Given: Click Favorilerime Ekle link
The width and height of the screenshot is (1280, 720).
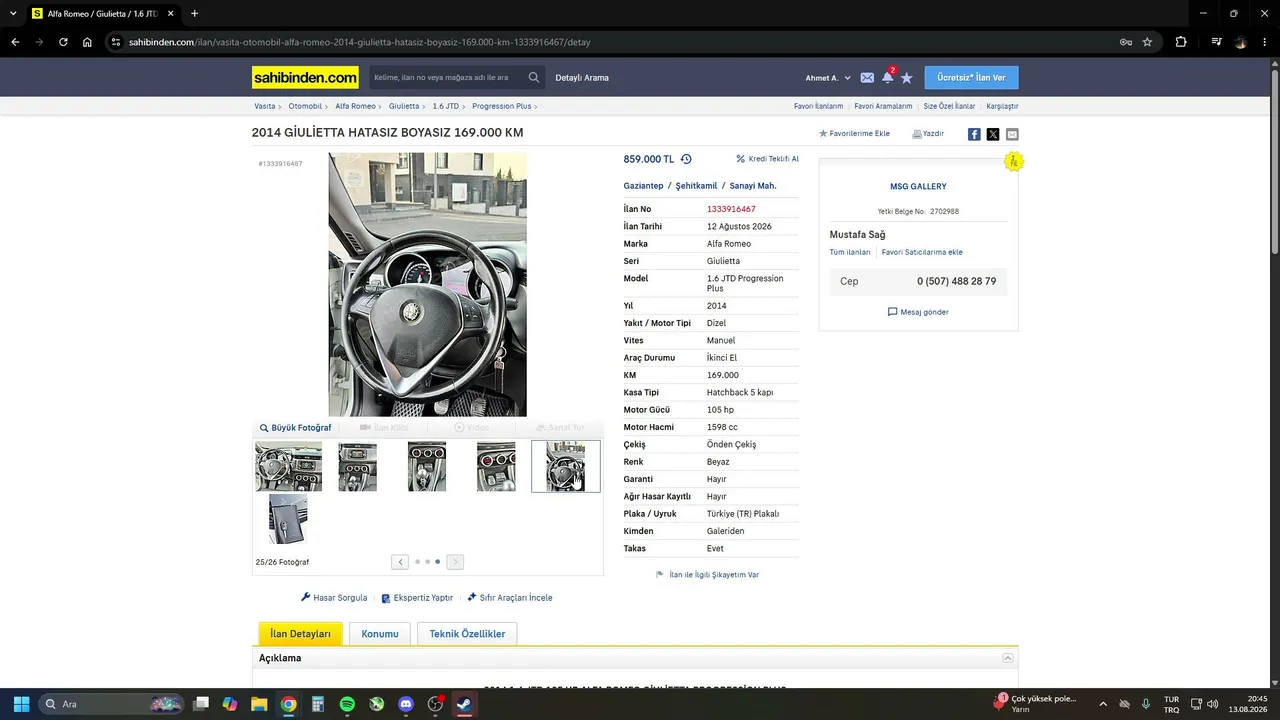Looking at the screenshot, I should 854,134.
